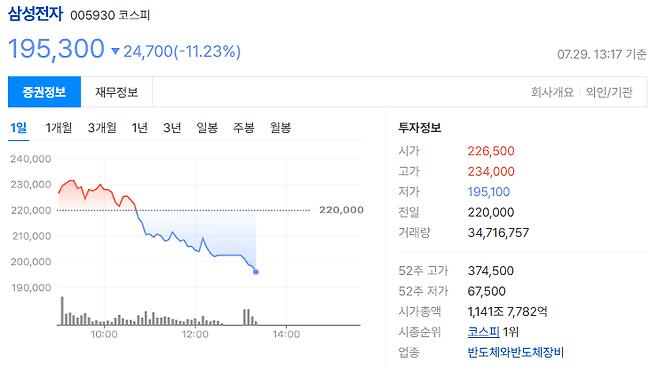658x370 pixels.
Task: Open the 외인/기관 link
Action: point(609,92)
